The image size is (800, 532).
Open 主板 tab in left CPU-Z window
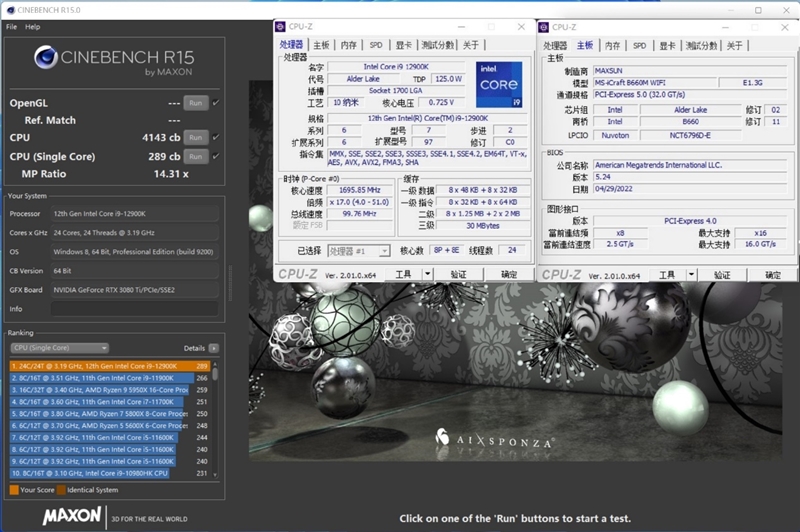click(x=321, y=45)
